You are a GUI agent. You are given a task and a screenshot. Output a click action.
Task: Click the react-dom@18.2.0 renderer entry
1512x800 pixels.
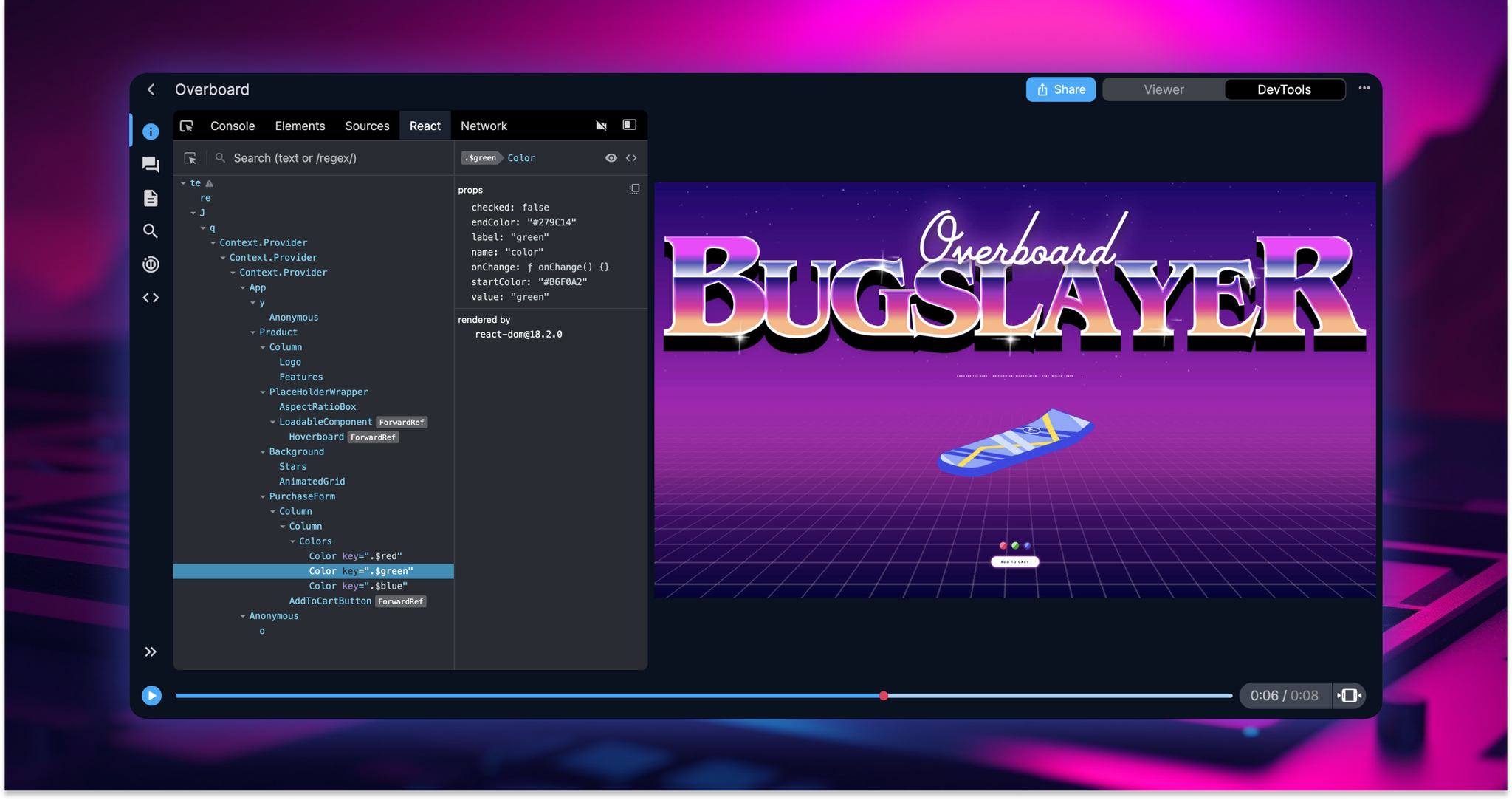[518, 335]
